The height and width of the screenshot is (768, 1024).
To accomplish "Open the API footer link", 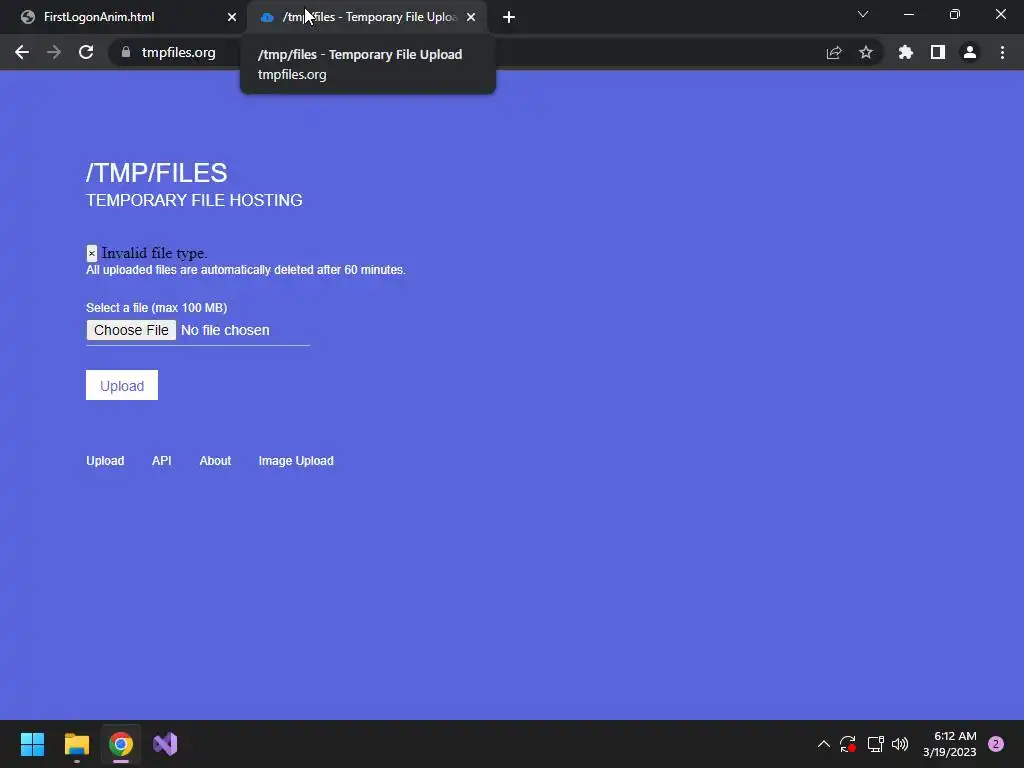I will pyautogui.click(x=162, y=460).
